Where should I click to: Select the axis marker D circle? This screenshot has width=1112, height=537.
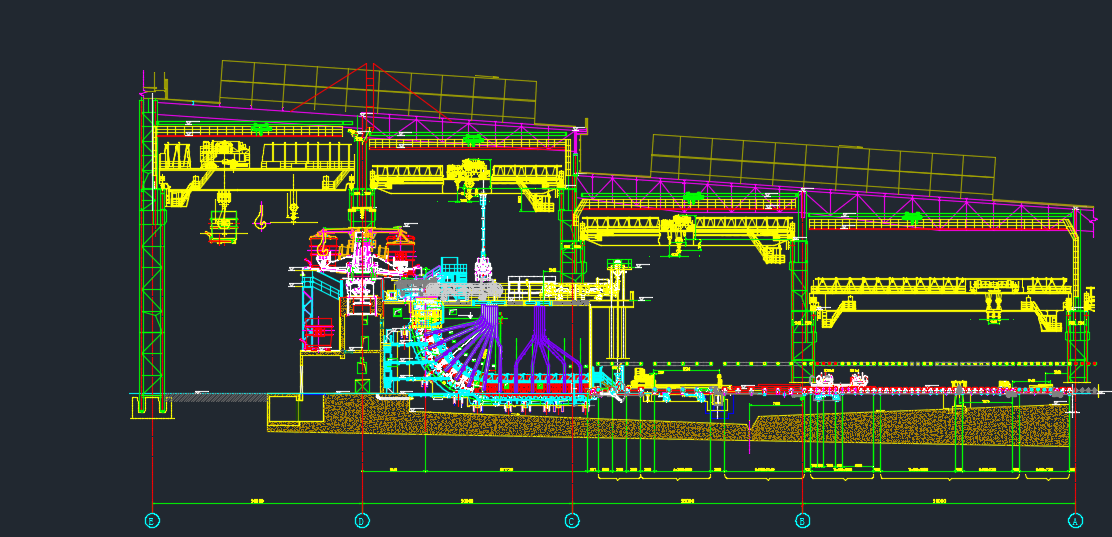(362, 520)
